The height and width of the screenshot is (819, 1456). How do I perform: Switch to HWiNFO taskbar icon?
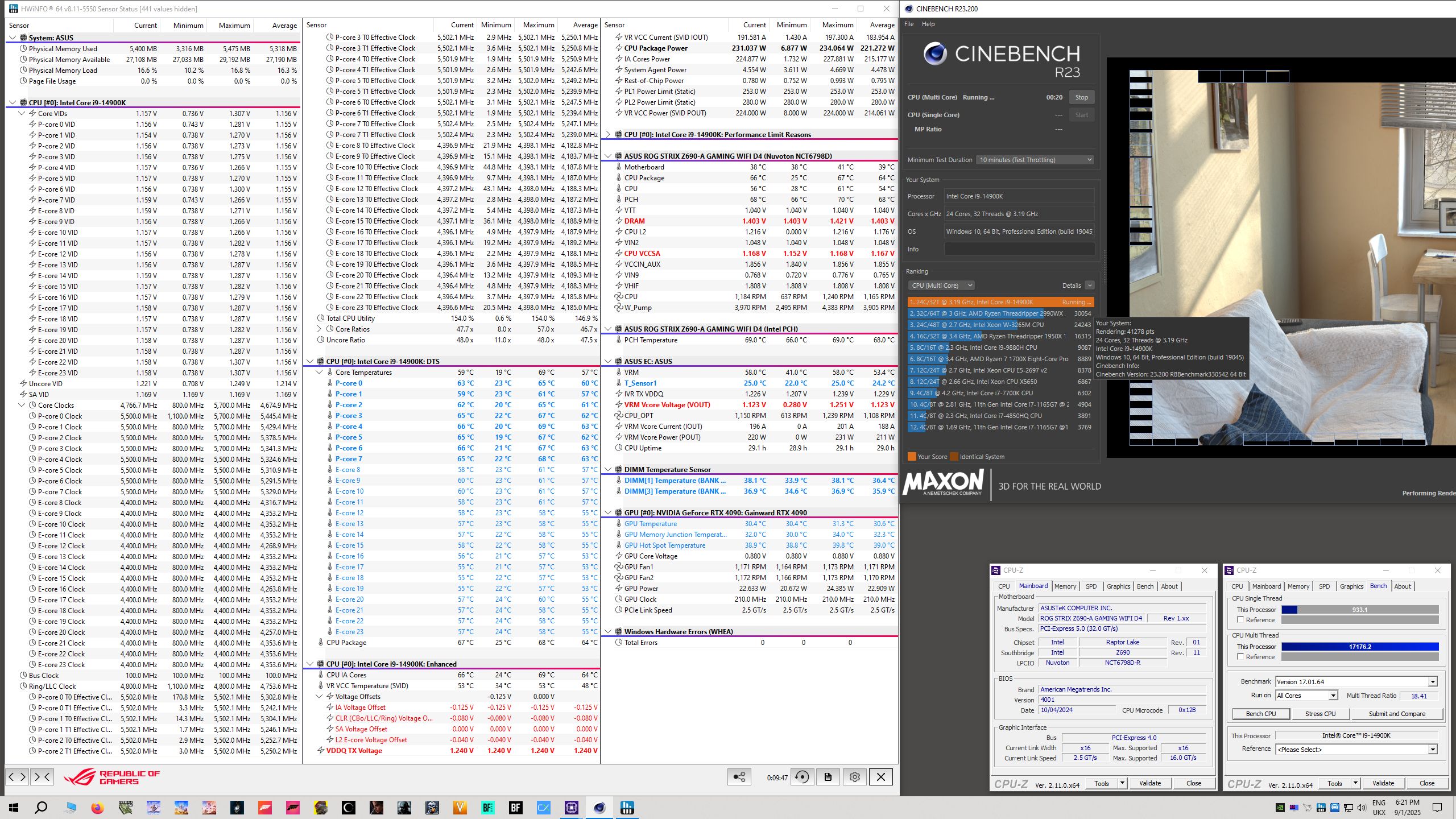point(627,807)
